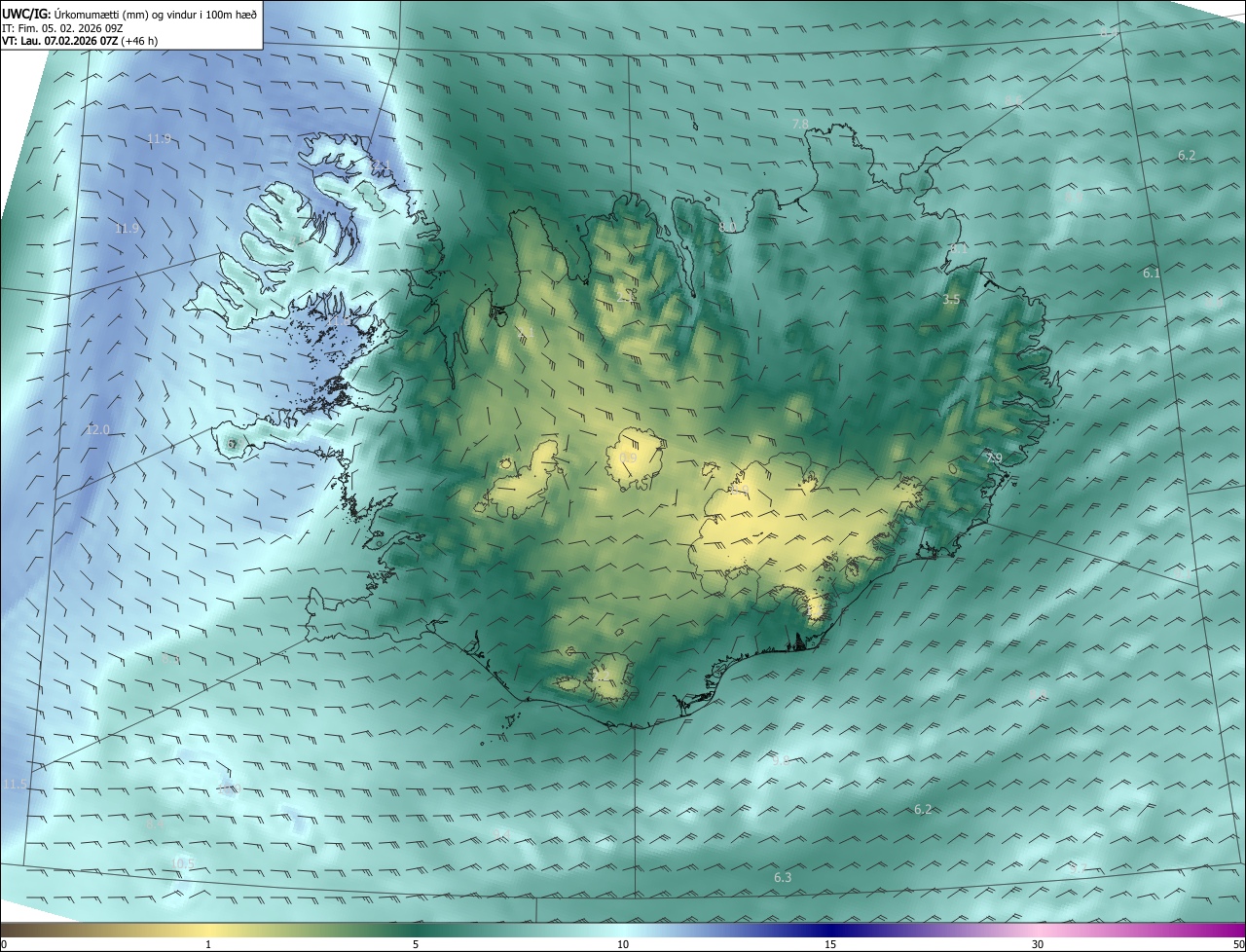Click the "6.2" value above the "6.1" label
Image resolution: width=1246 pixels, height=952 pixels.
tap(1187, 156)
